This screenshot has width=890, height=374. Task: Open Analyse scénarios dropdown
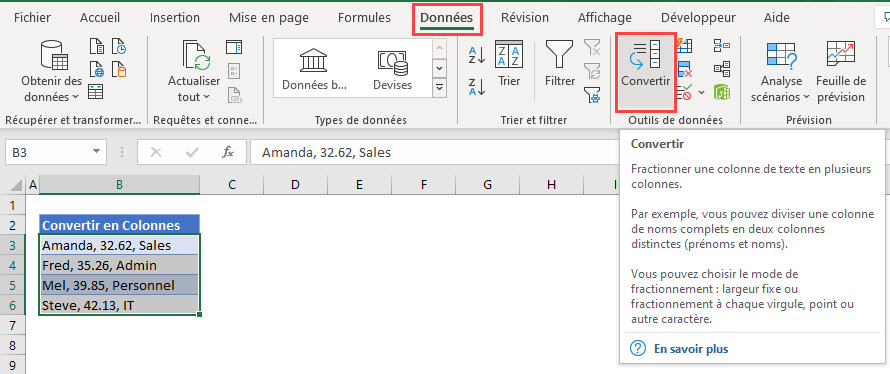pos(781,72)
